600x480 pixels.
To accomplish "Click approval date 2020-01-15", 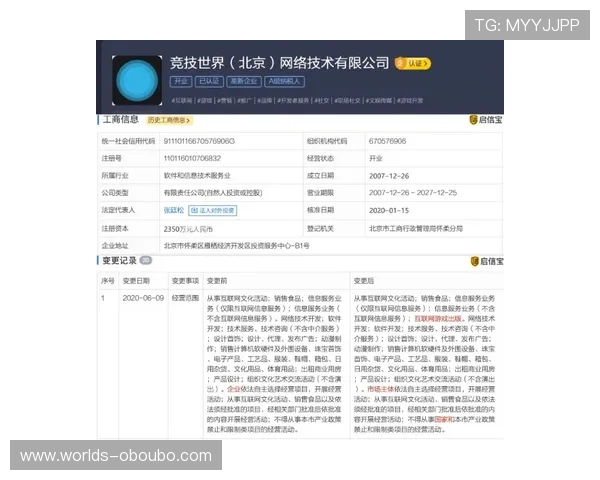I will pos(389,211).
